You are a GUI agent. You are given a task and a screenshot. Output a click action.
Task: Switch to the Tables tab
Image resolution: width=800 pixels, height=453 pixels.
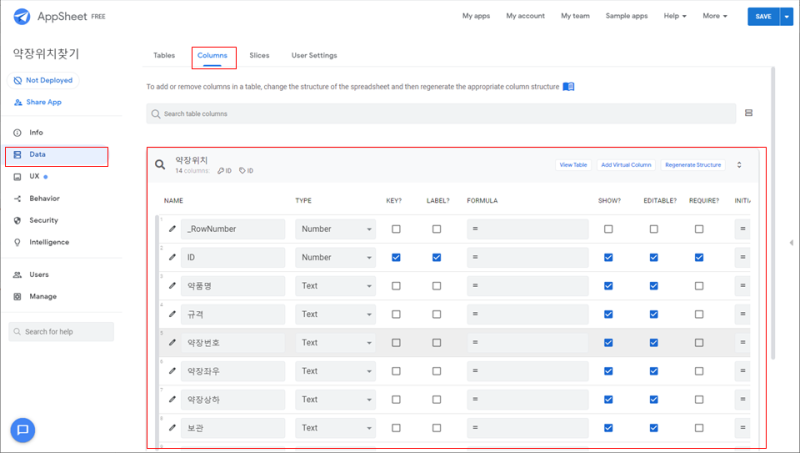coord(164,55)
